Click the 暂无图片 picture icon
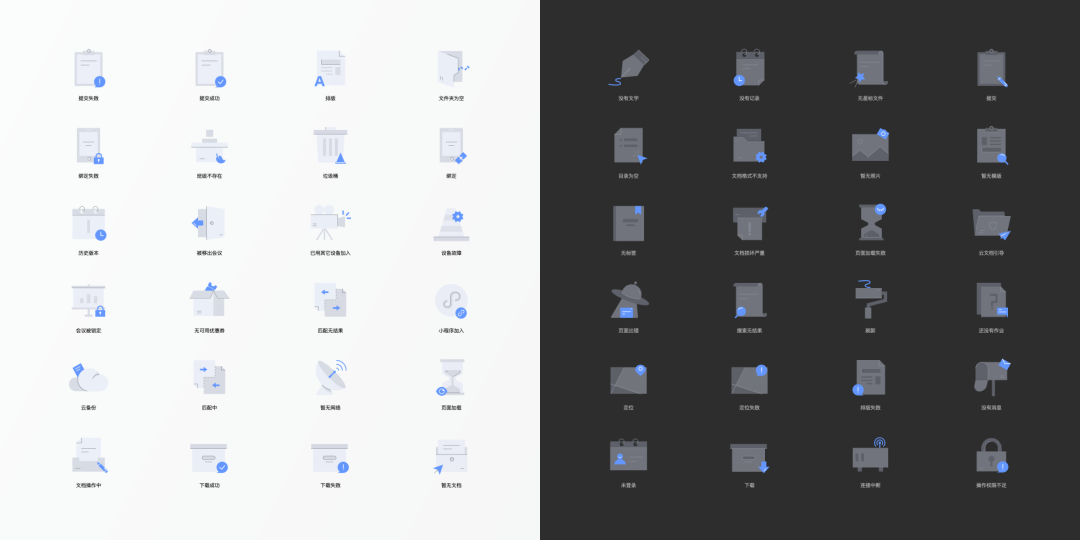 coord(871,145)
